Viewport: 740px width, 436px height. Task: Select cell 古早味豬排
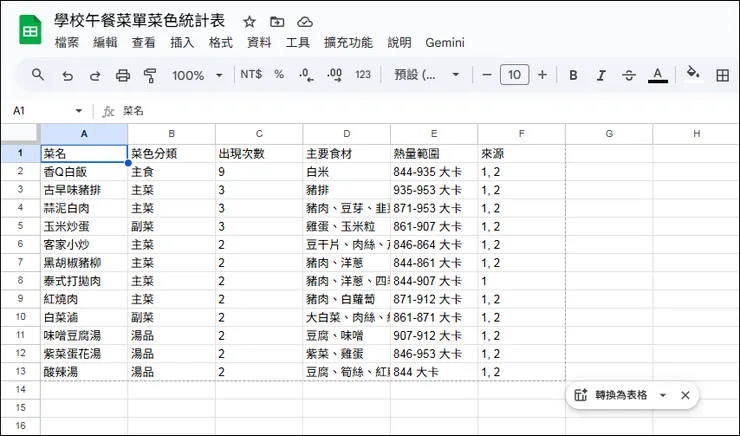[84, 190]
